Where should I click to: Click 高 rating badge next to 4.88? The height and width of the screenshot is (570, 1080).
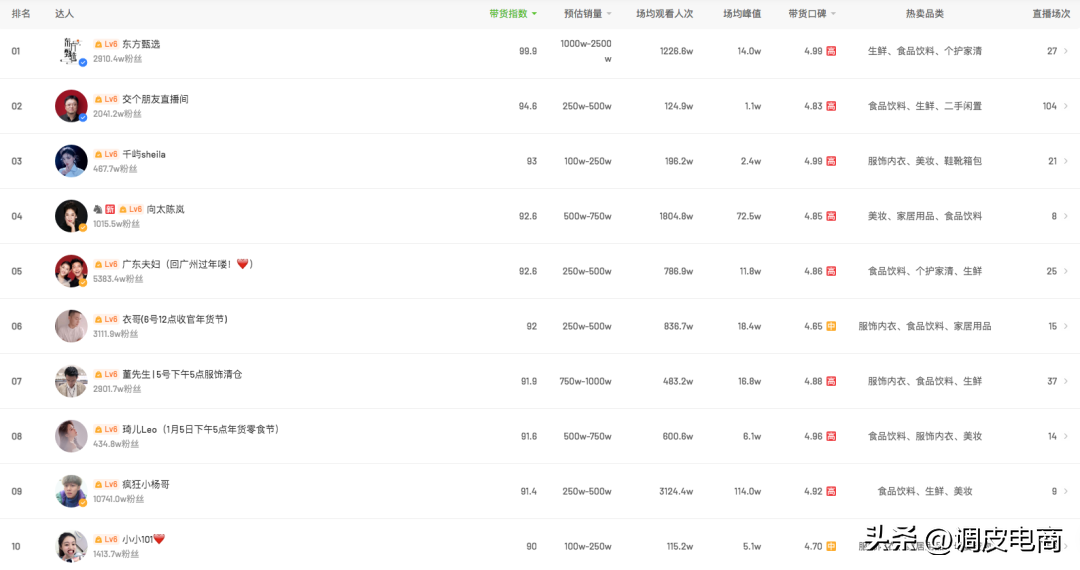[831, 381]
